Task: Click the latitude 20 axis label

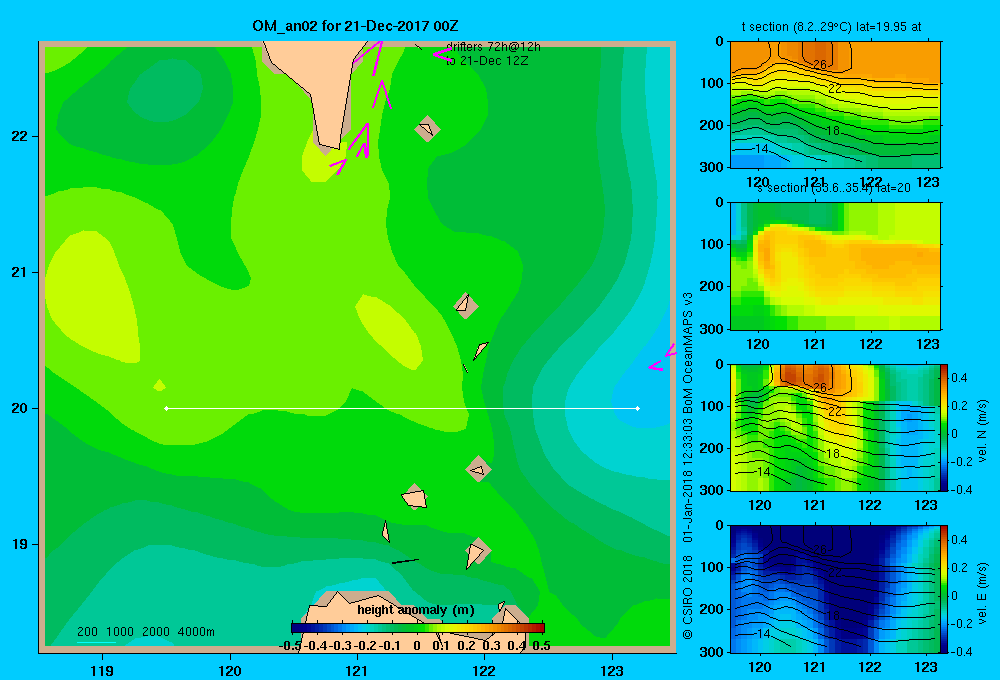Action: [20, 408]
